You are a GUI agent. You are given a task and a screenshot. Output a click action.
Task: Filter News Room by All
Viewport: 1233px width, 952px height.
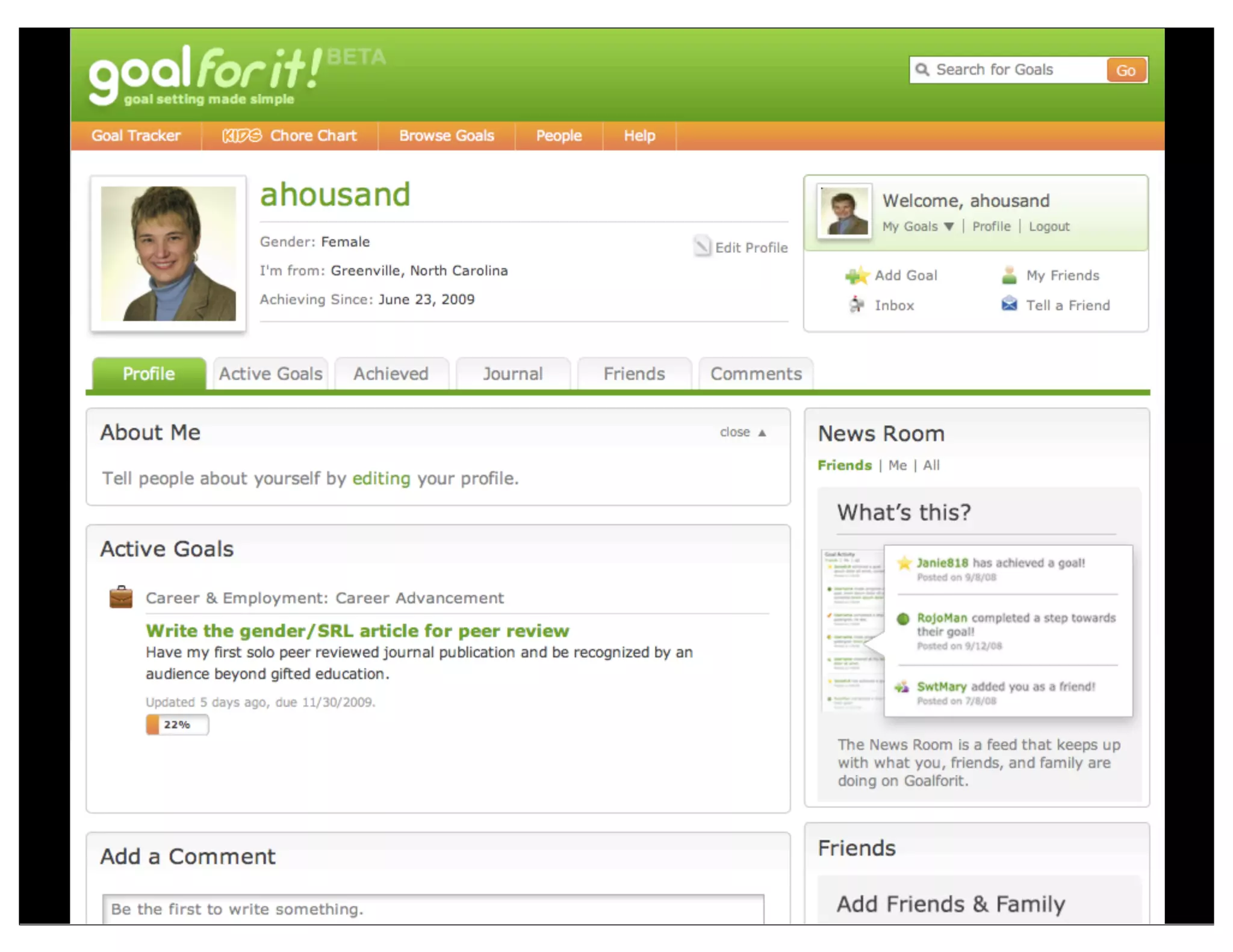tap(931, 465)
